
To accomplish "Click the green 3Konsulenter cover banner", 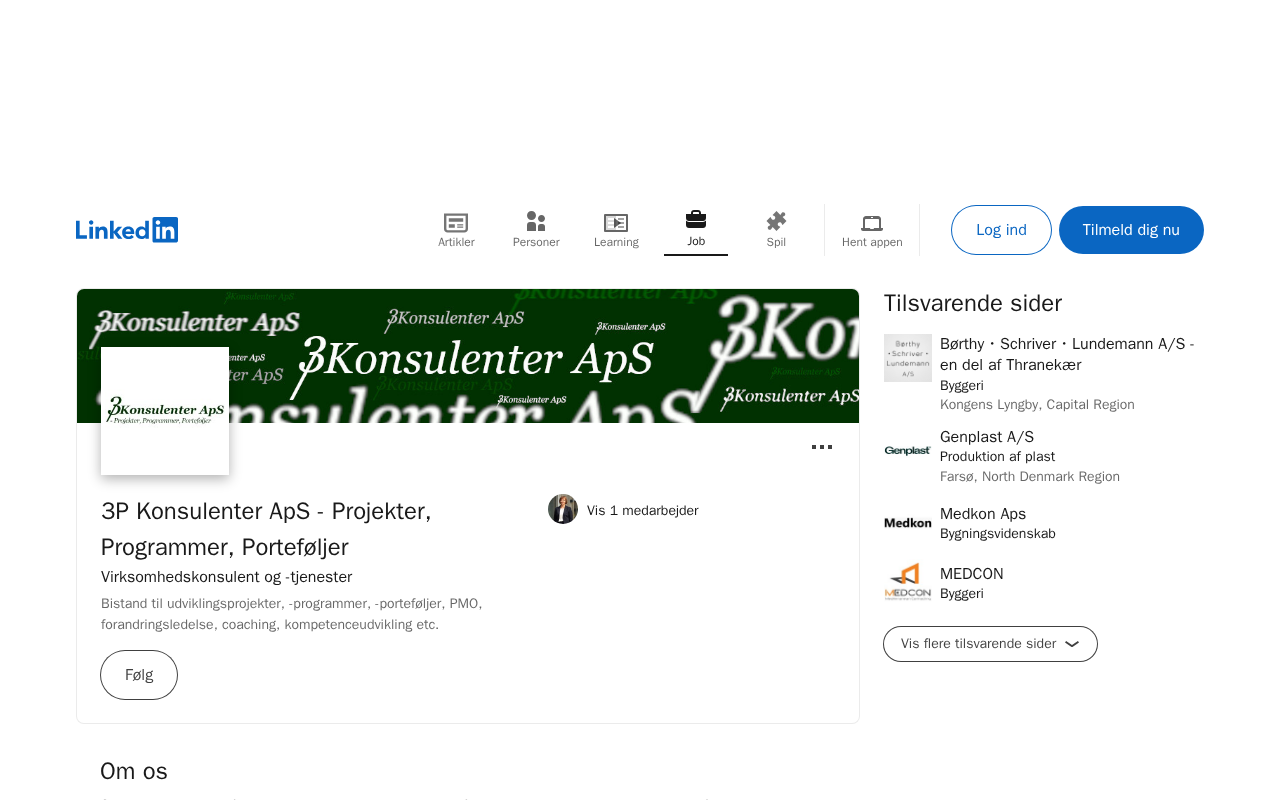I will click(x=540, y=356).
